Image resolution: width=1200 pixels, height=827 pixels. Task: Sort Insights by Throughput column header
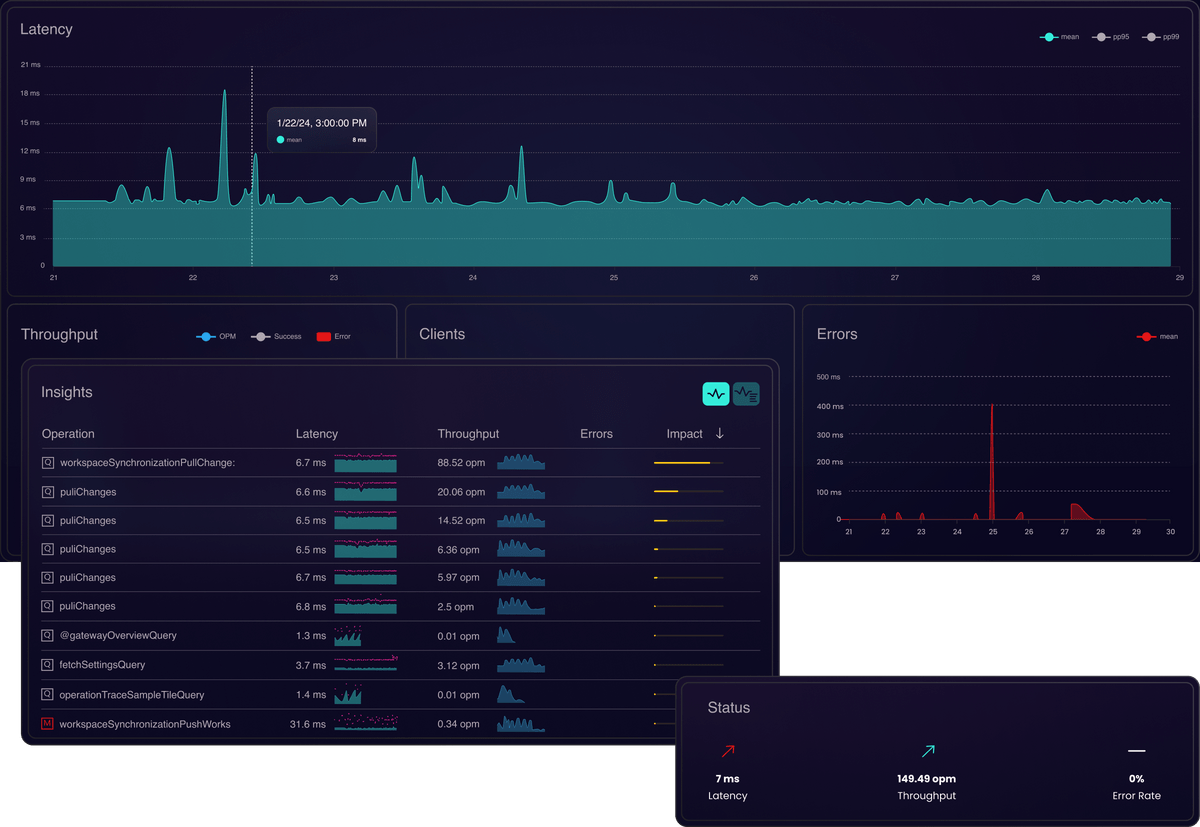(468, 434)
